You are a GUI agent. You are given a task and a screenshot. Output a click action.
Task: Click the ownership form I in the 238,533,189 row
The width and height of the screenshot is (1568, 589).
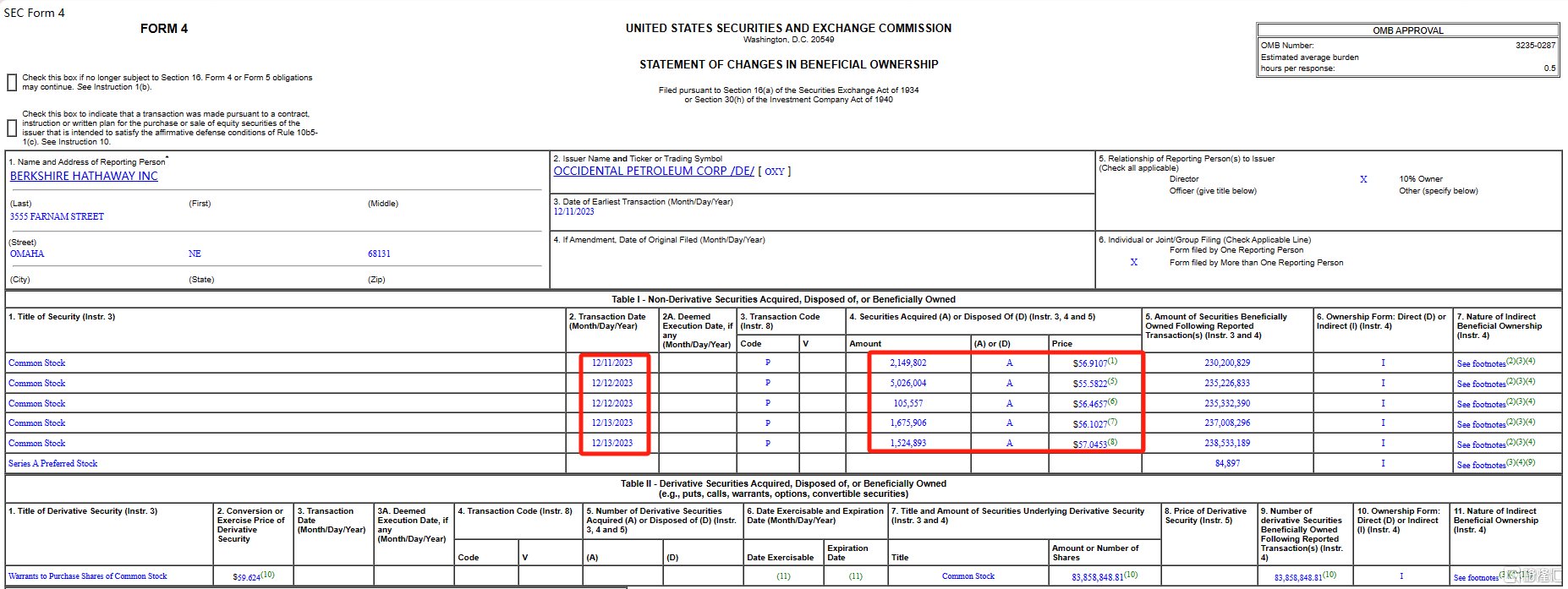(x=1383, y=444)
